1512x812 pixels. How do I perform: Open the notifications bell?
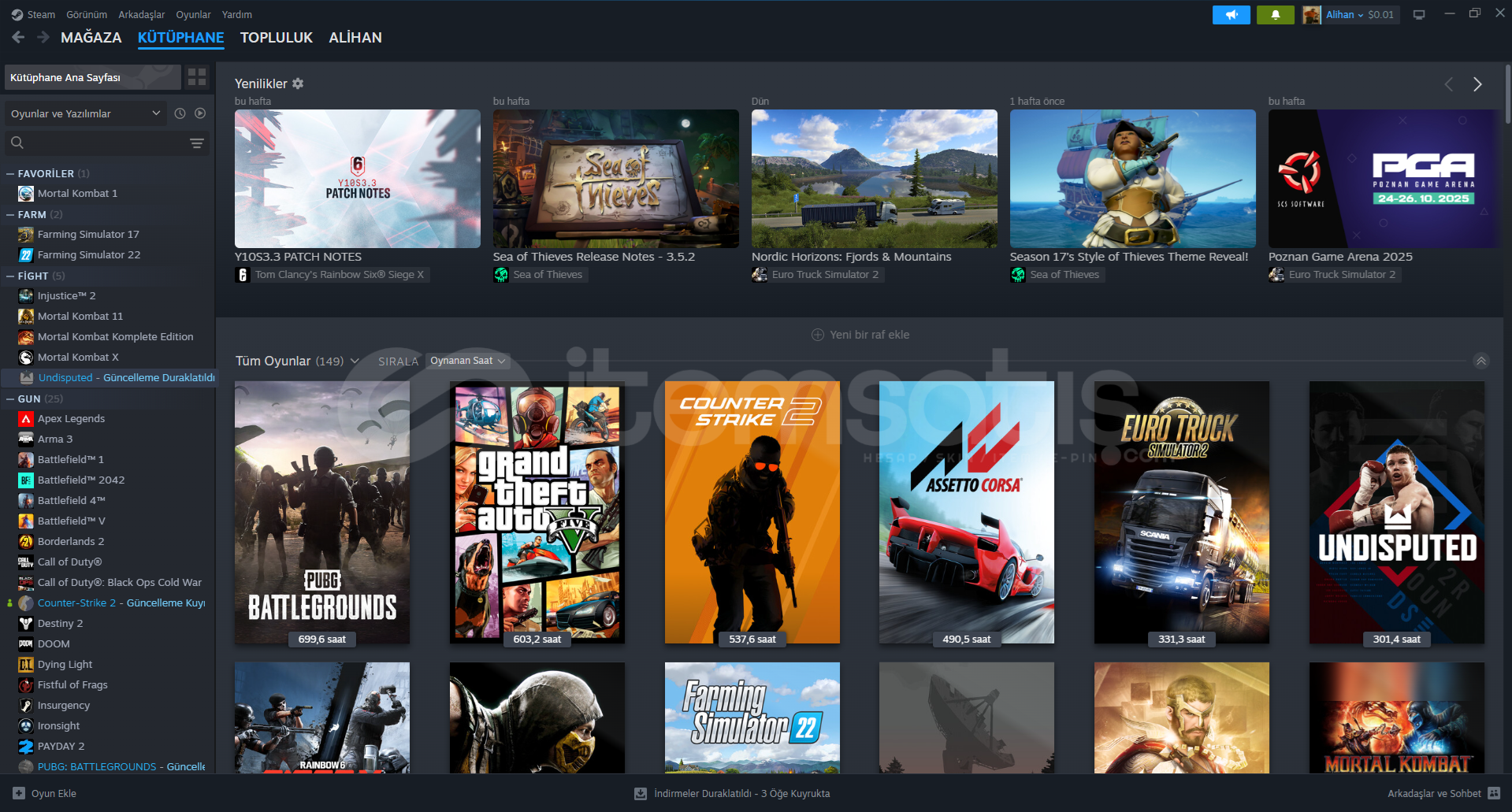tap(1275, 15)
